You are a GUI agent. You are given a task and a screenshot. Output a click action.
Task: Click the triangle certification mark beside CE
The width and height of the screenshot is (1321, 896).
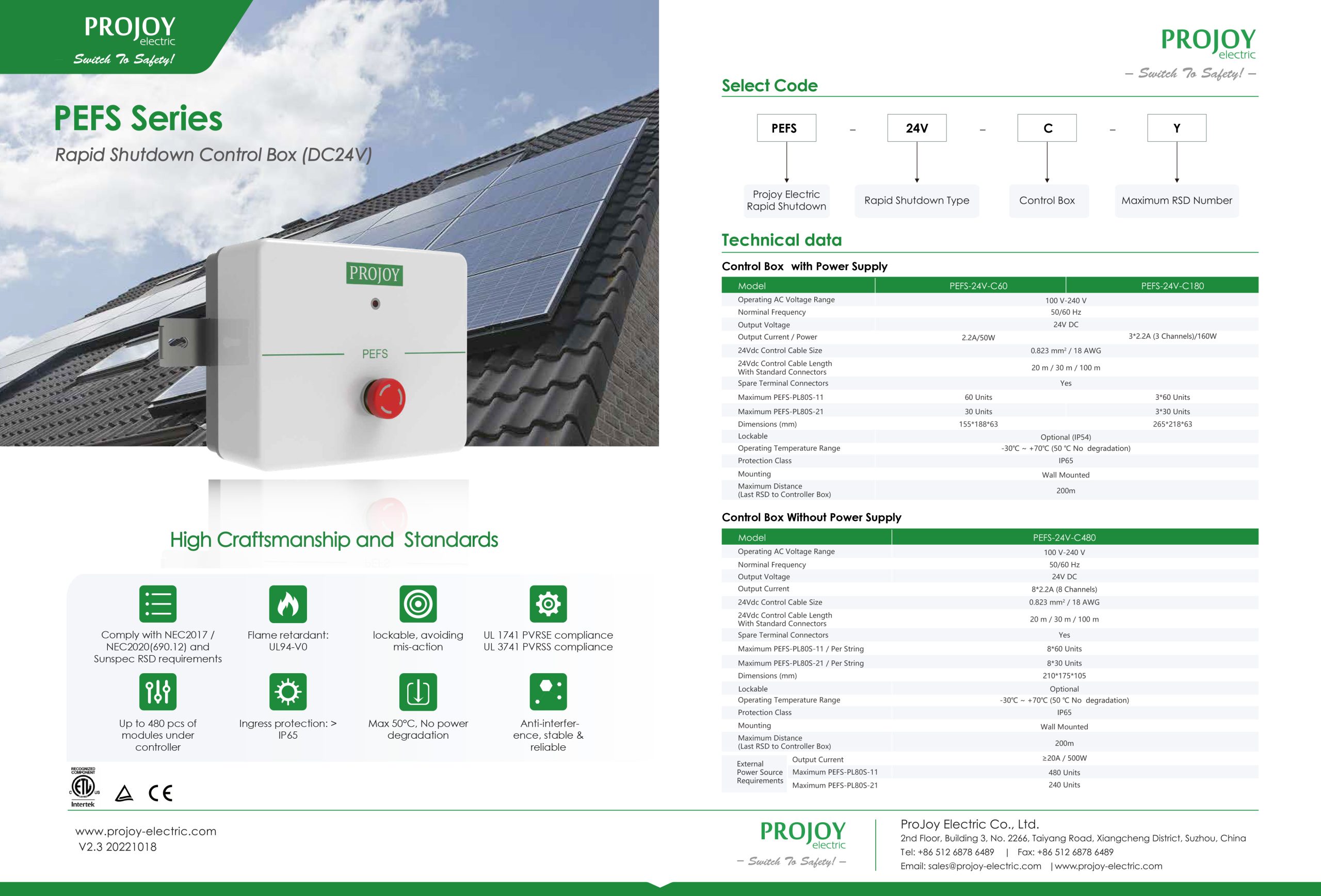point(124,793)
